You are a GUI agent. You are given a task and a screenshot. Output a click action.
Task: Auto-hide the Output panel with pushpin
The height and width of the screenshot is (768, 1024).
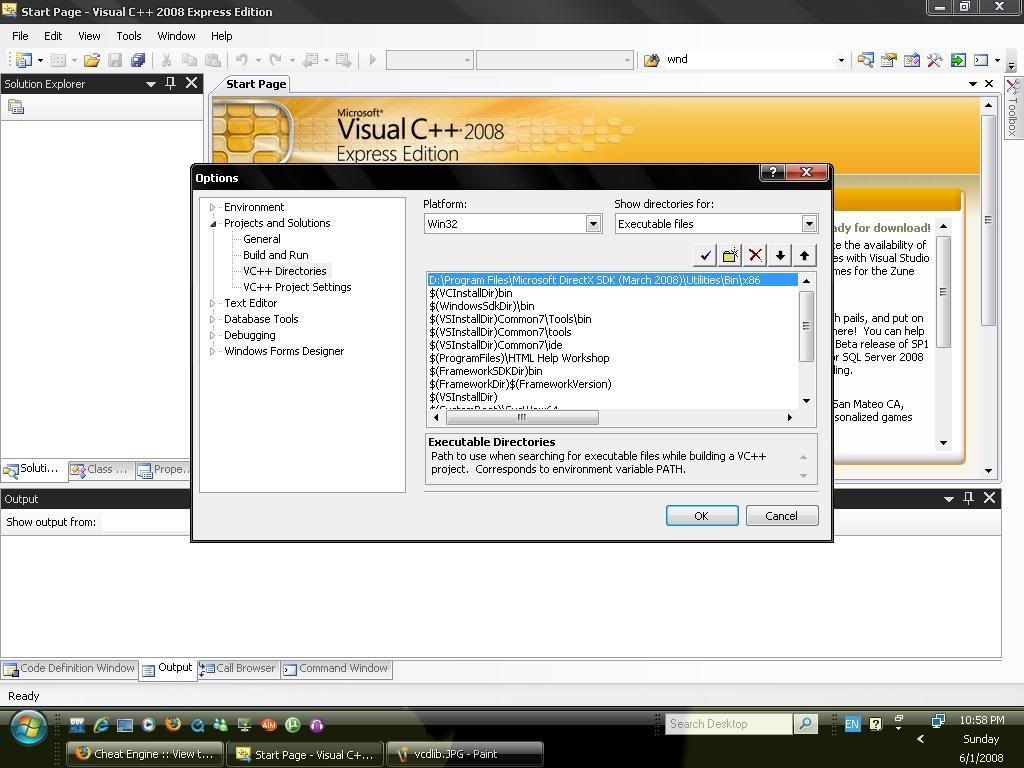(968, 498)
